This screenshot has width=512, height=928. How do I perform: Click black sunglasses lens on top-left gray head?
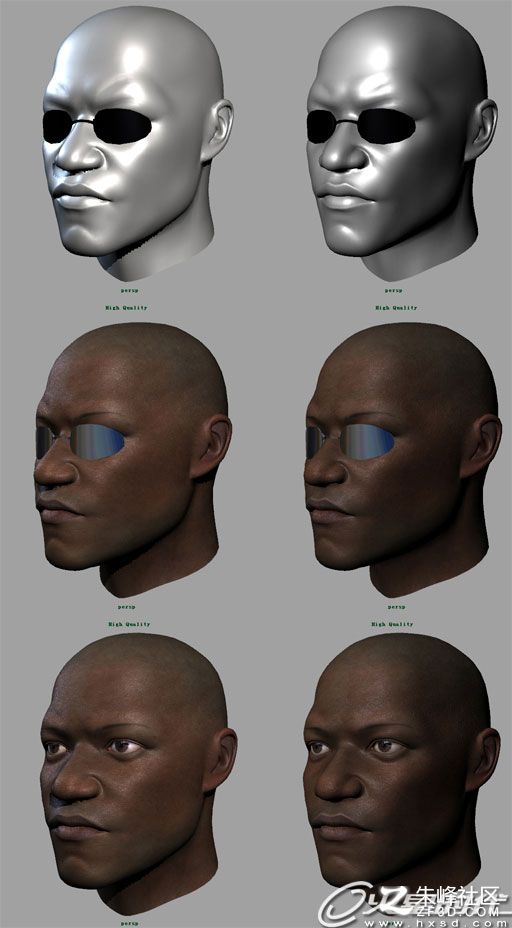[x=123, y=126]
